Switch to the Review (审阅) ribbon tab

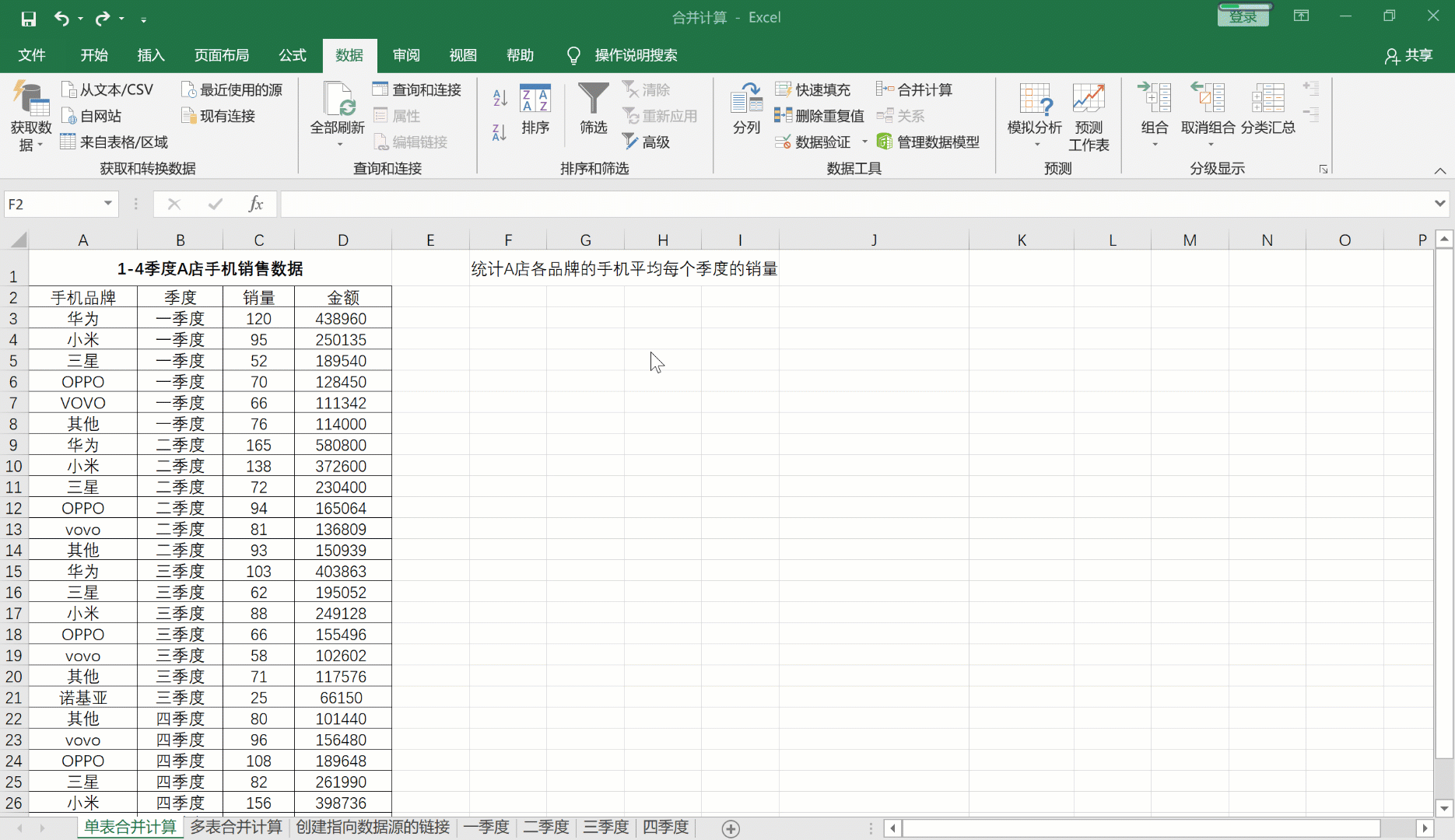(406, 55)
